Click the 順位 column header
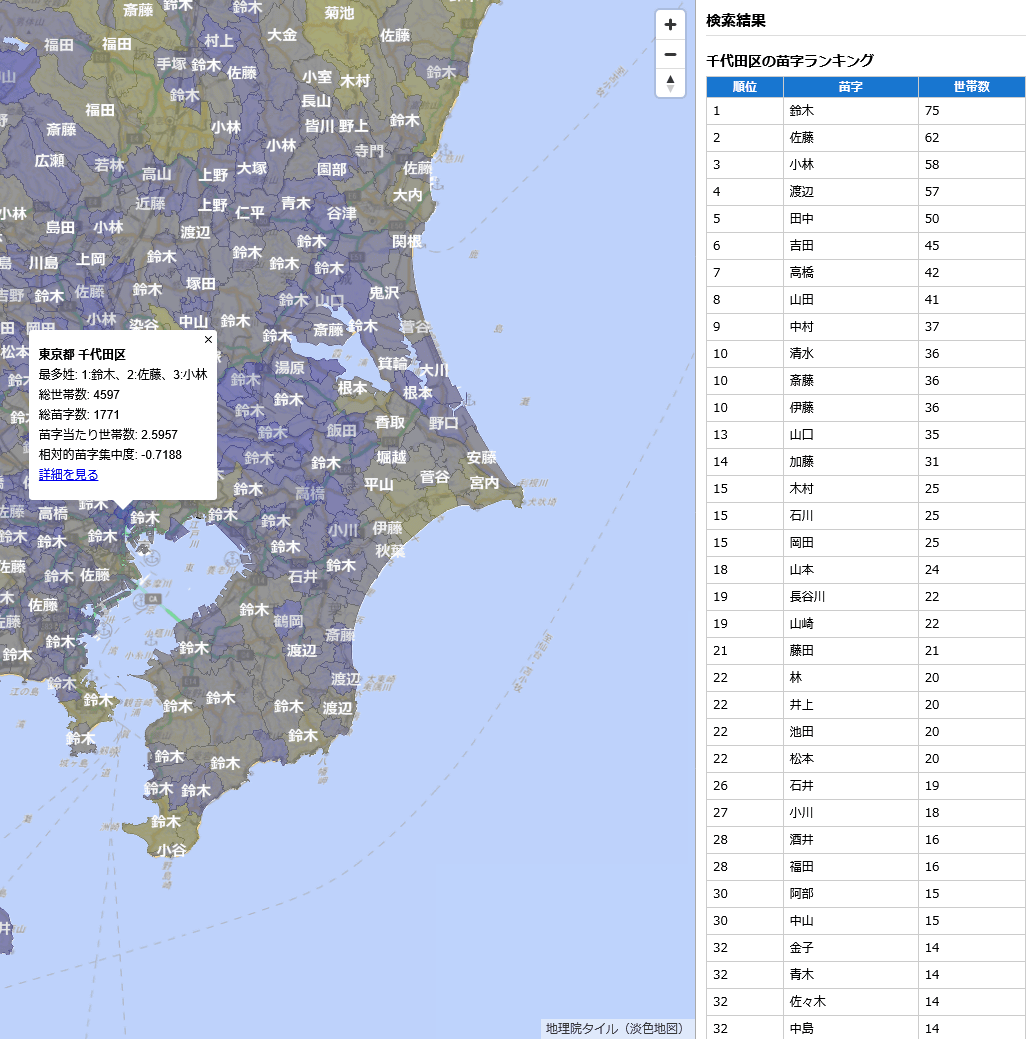This screenshot has width=1036, height=1039. click(744, 87)
